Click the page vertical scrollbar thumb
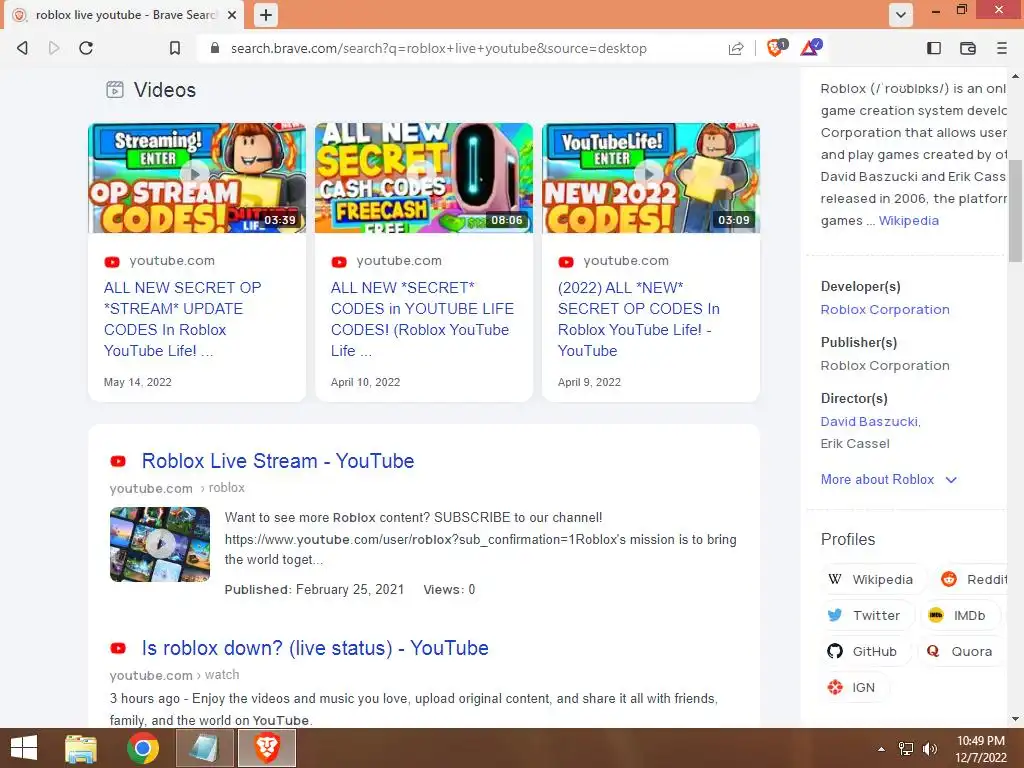This screenshot has width=1024, height=768. tap(1015, 210)
